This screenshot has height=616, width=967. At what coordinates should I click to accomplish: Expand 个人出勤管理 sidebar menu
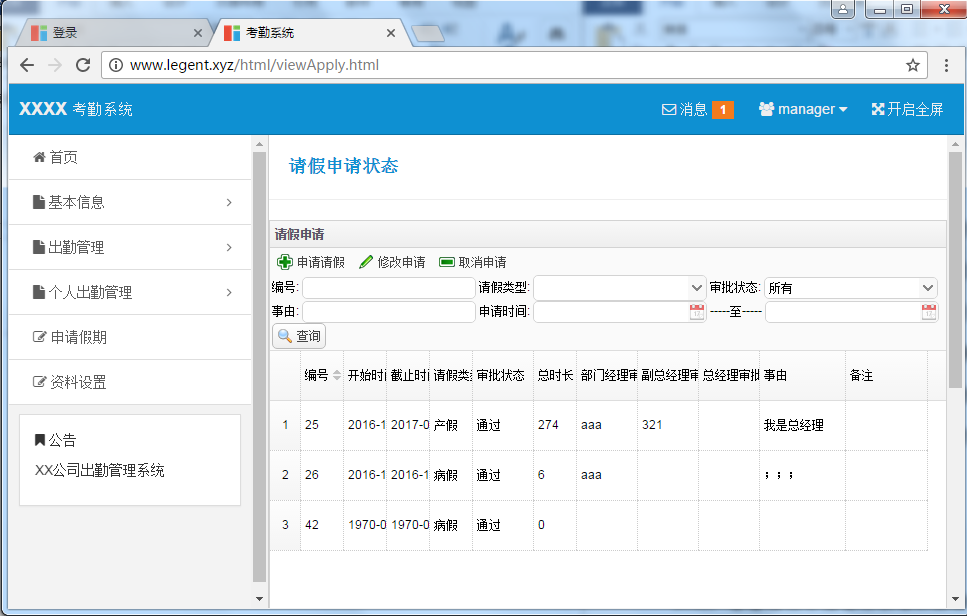click(130, 292)
